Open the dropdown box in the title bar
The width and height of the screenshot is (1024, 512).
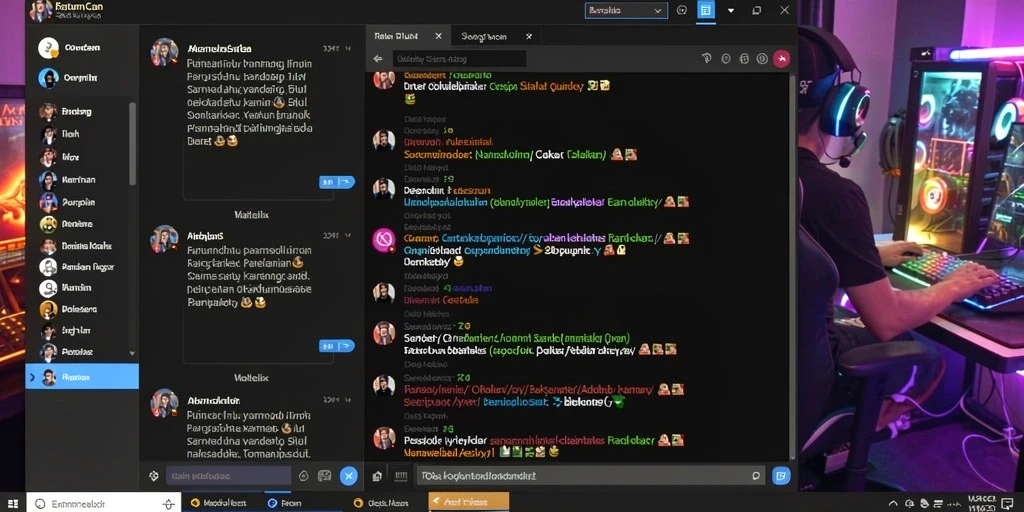pyautogui.click(x=626, y=10)
